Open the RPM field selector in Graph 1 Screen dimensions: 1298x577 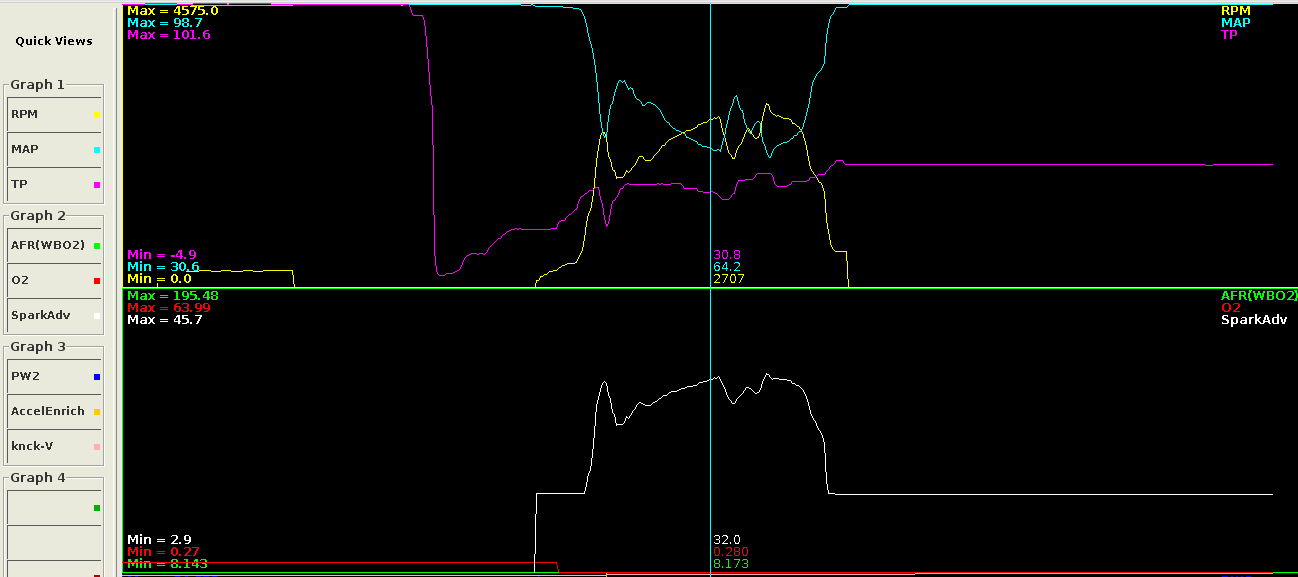click(50, 114)
